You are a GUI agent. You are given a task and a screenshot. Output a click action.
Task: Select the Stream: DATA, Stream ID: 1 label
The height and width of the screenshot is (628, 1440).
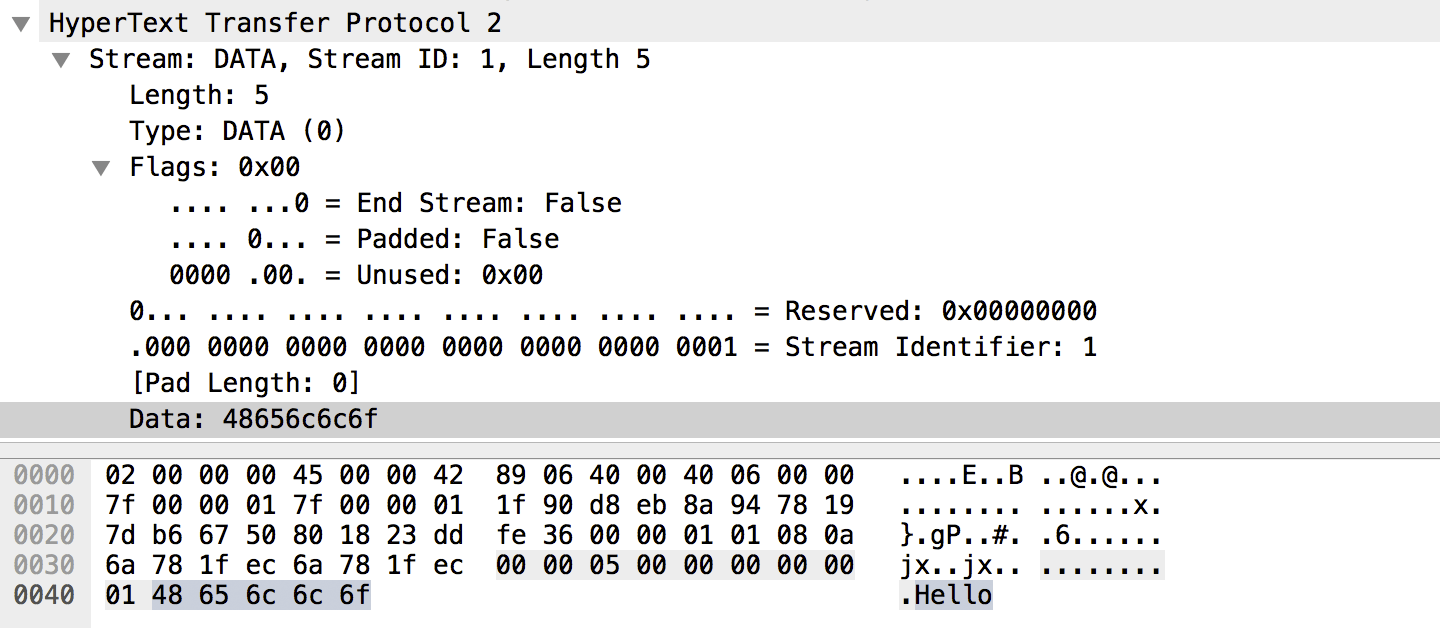[369, 59]
